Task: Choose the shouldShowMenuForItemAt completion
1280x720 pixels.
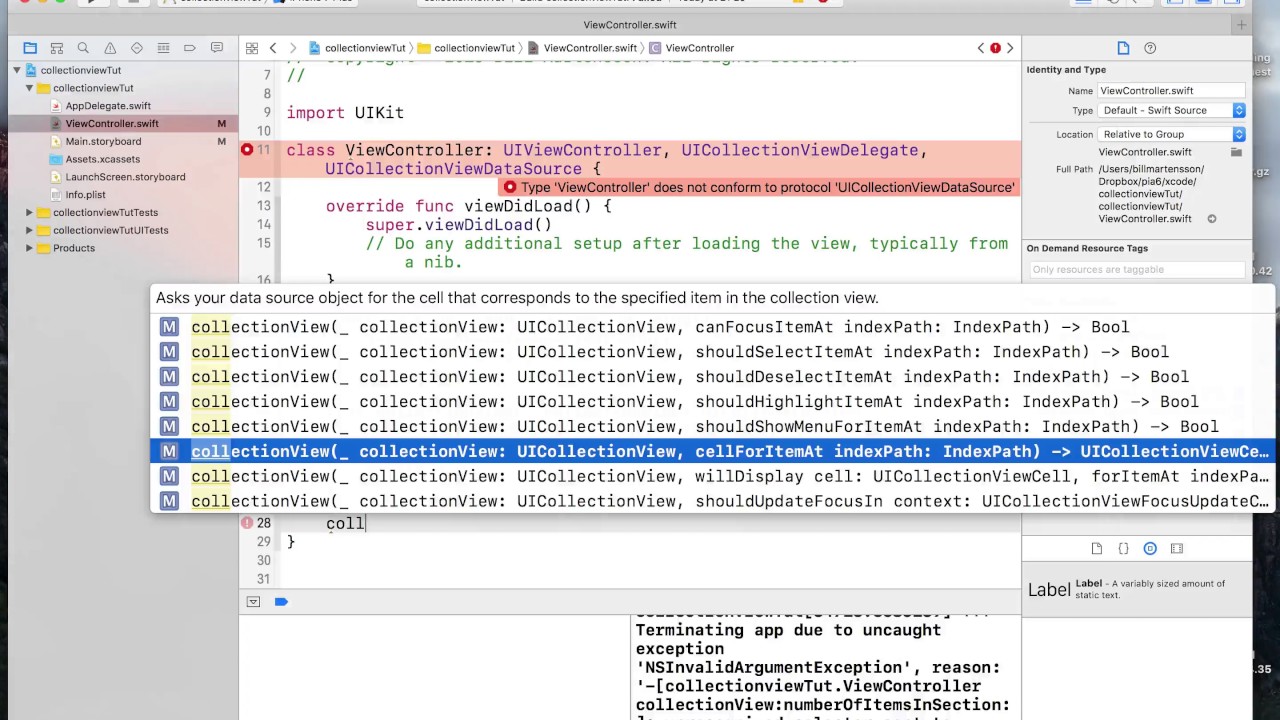Action: (x=712, y=427)
